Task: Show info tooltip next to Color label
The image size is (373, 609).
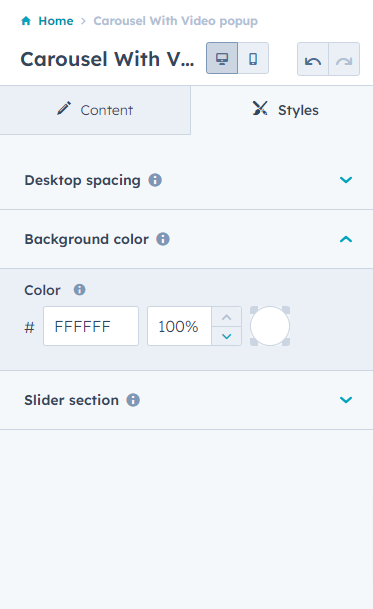Action: click(x=80, y=290)
